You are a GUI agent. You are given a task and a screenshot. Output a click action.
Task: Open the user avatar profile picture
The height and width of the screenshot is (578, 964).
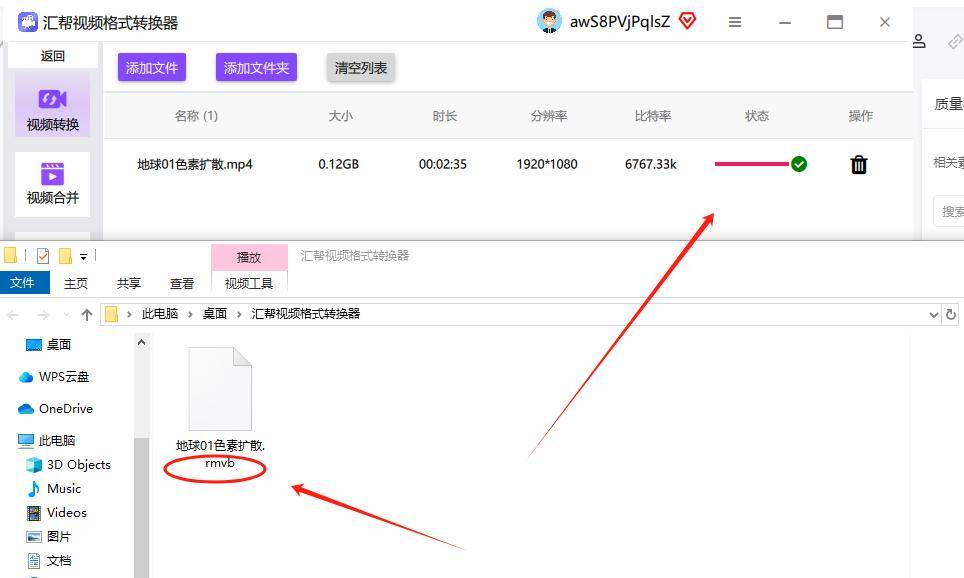coord(549,22)
